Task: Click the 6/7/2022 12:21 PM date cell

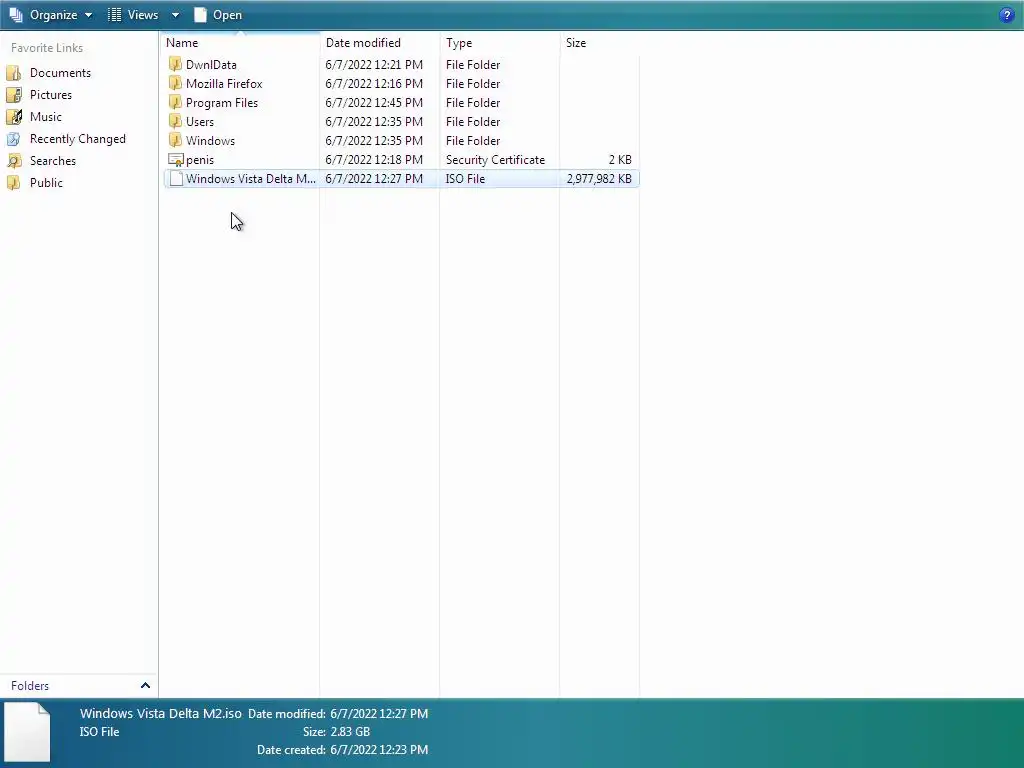Action: tap(374, 65)
